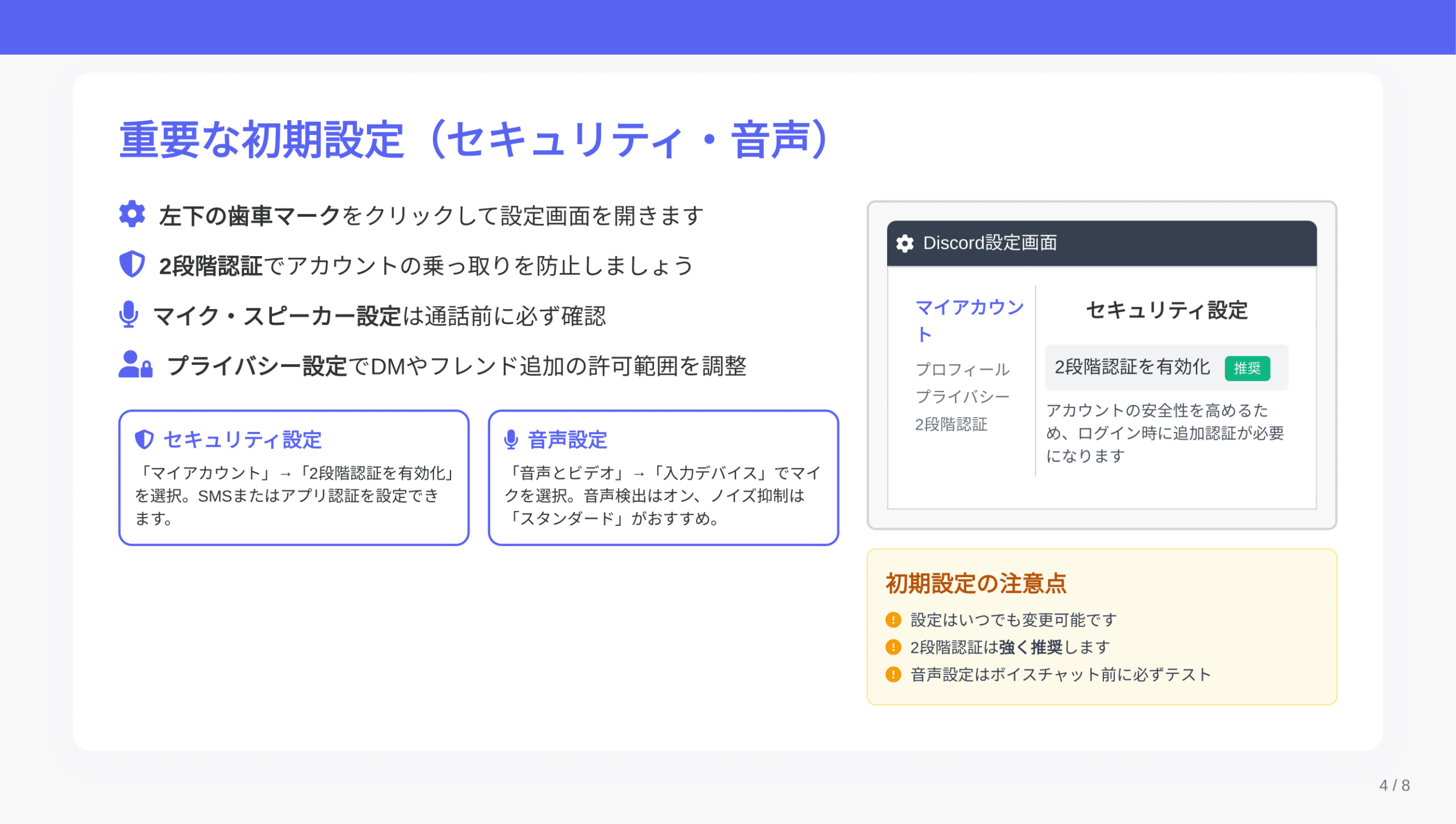The height and width of the screenshot is (824, 1456).
Task: Click the 音声設定 card heading
Action: click(x=567, y=440)
